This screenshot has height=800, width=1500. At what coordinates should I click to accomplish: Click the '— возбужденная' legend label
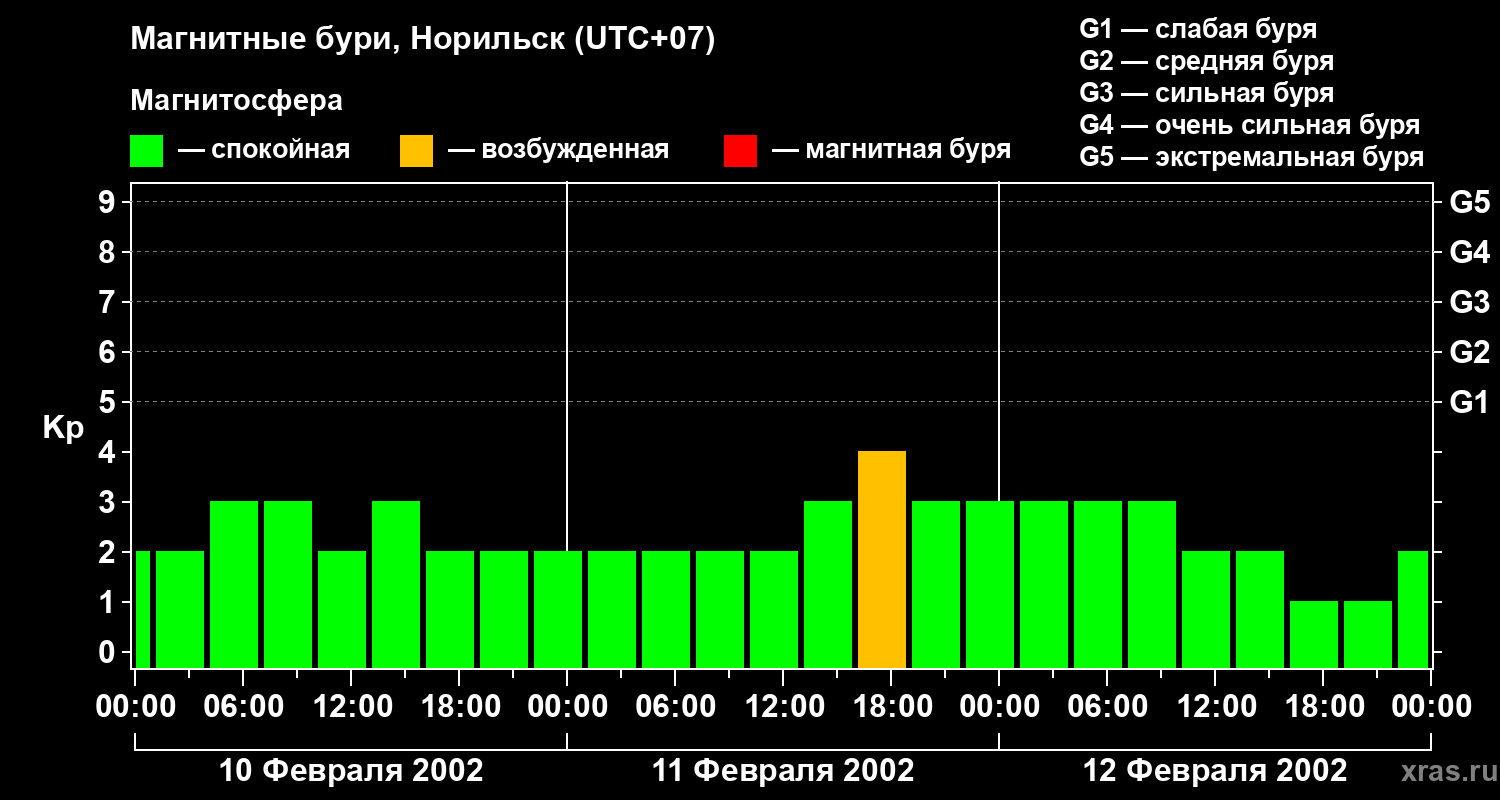[x=558, y=151]
